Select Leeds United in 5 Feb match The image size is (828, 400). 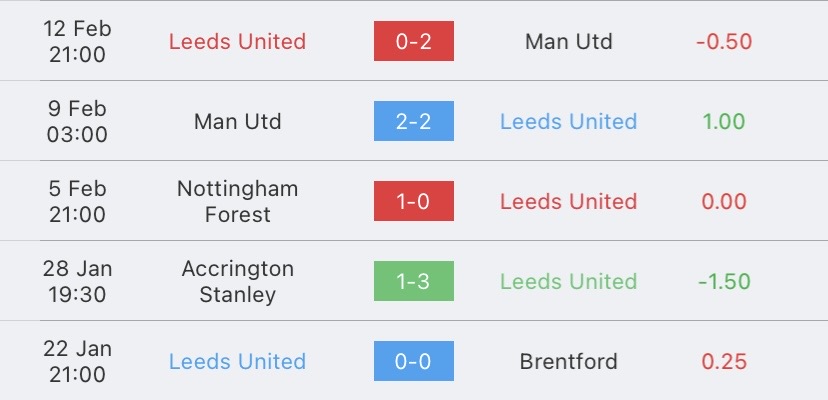click(569, 201)
